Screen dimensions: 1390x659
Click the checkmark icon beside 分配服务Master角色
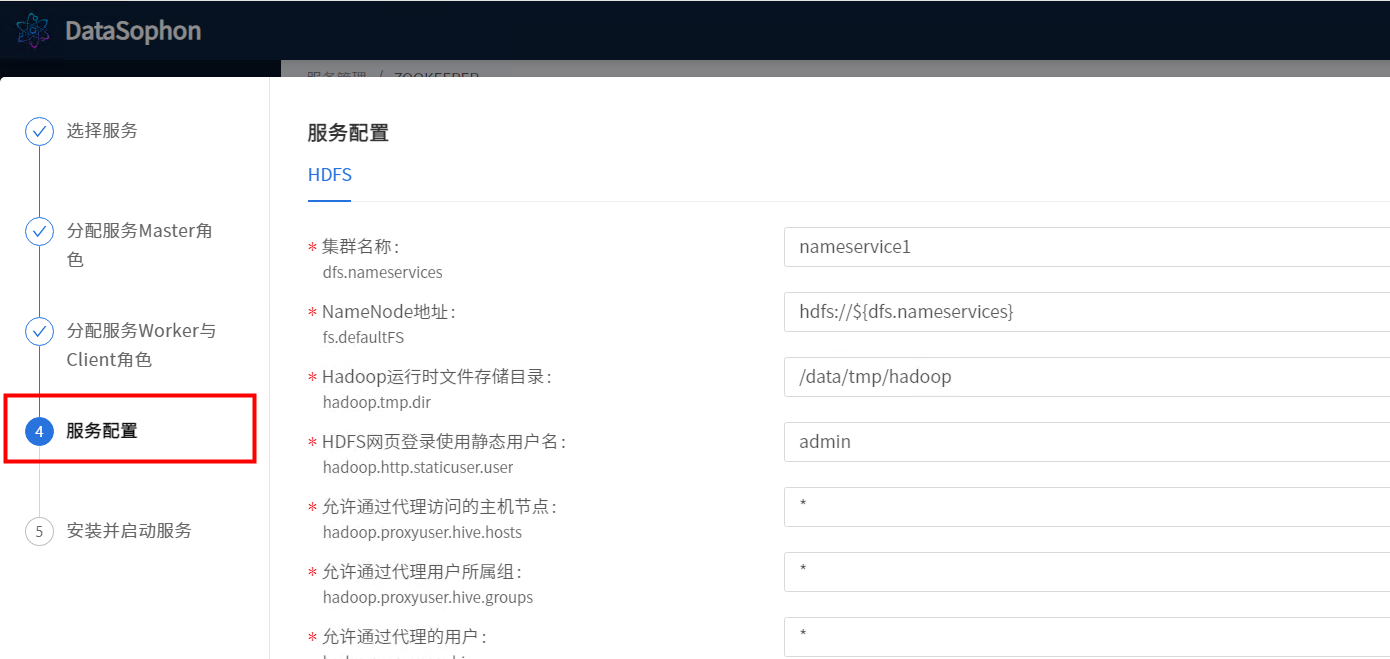tap(39, 231)
